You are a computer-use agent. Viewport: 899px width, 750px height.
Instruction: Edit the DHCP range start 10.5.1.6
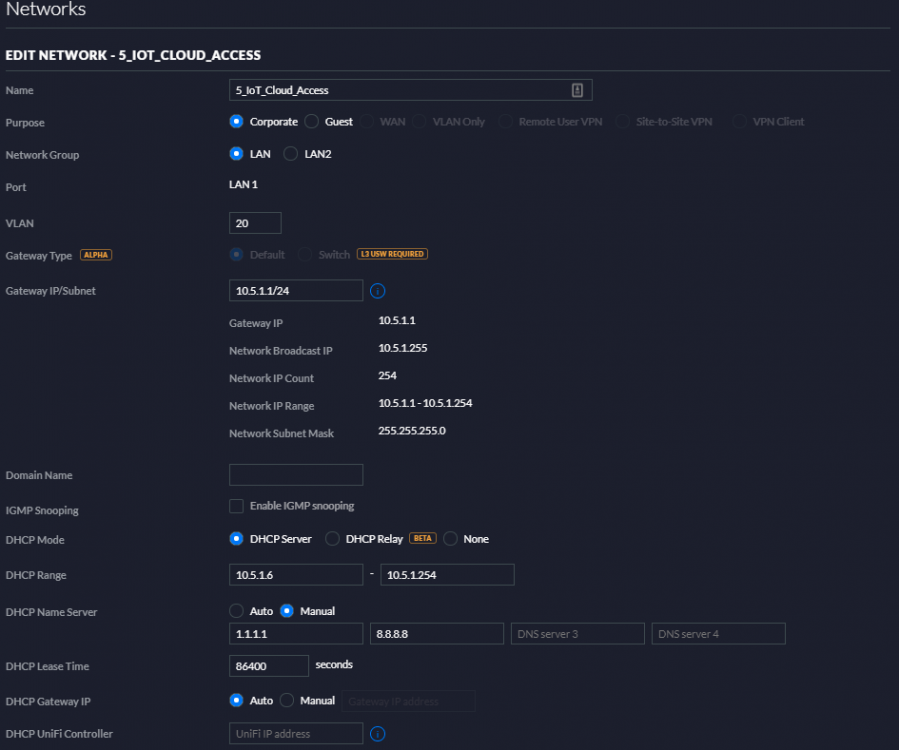coord(296,575)
